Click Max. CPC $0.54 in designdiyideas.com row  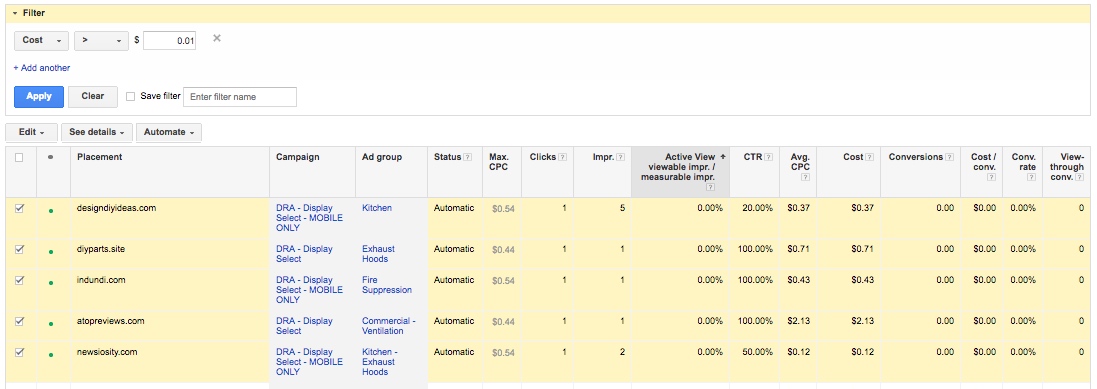pos(503,208)
